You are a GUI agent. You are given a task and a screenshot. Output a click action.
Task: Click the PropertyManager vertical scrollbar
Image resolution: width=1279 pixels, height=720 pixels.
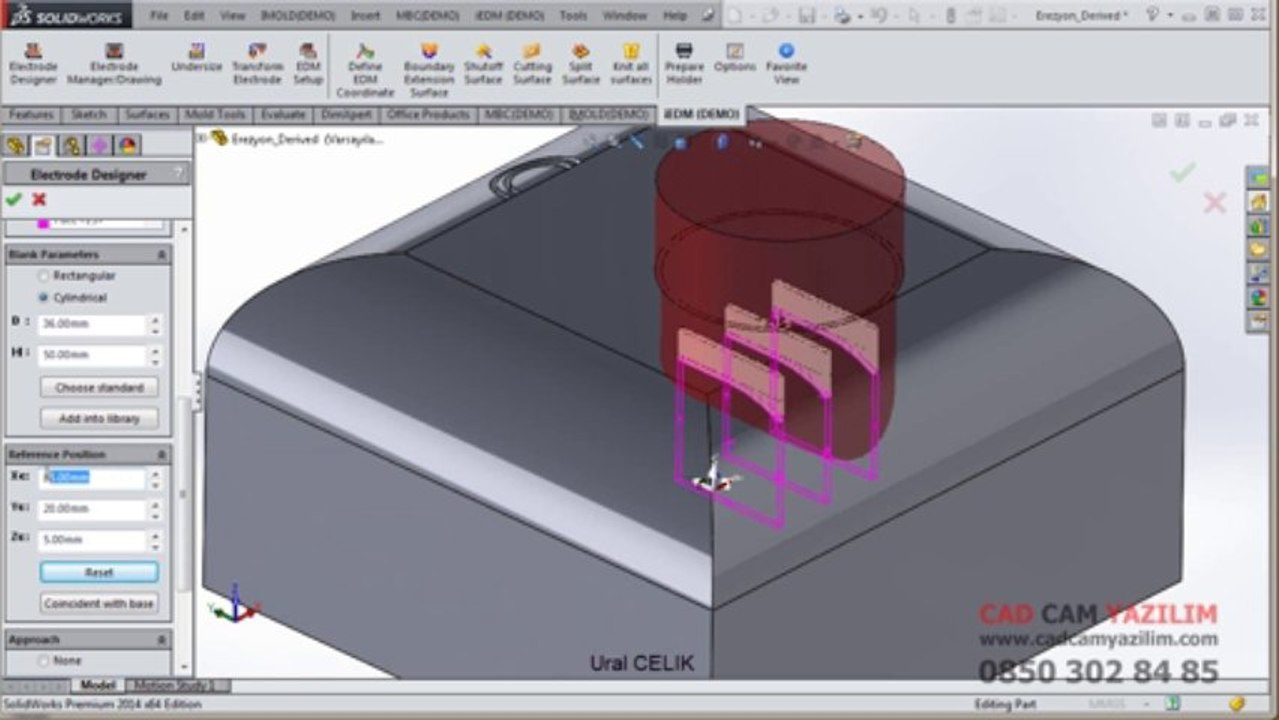(x=183, y=495)
